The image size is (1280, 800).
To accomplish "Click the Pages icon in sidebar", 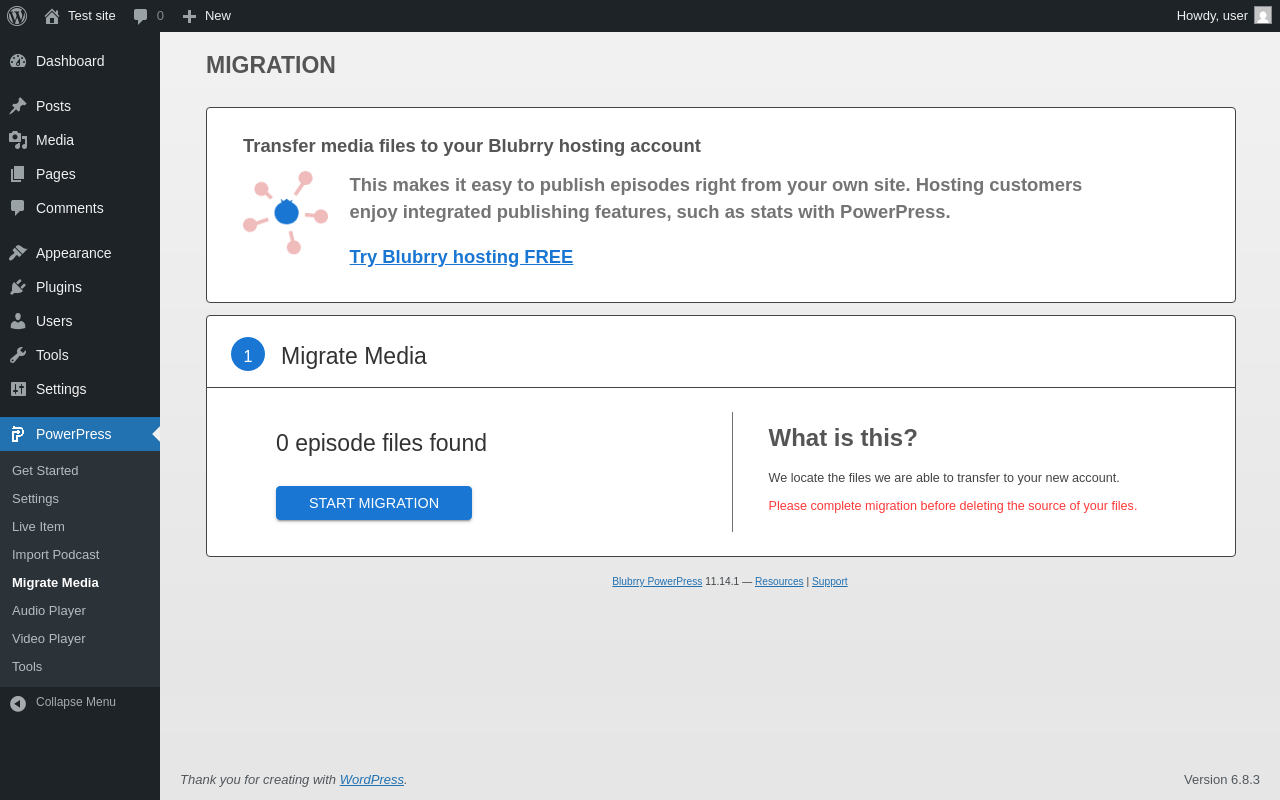I will coord(18,174).
